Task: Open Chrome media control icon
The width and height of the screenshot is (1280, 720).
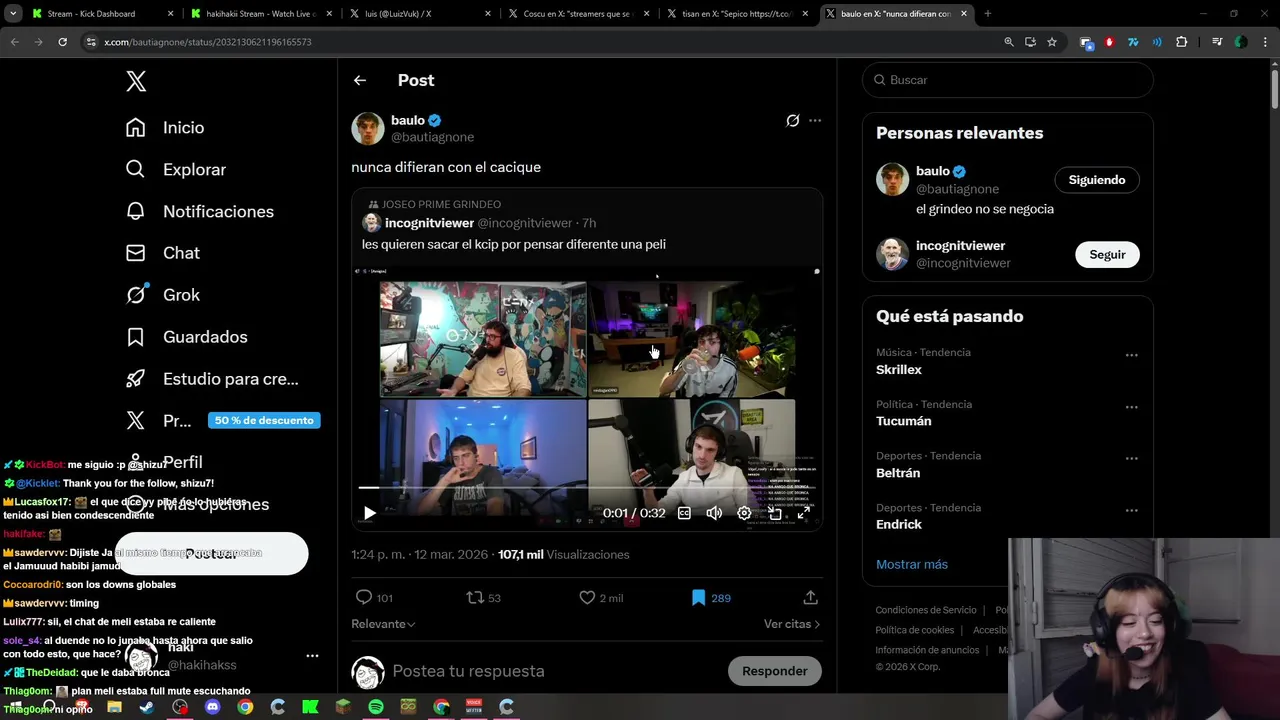Action: point(1217,42)
